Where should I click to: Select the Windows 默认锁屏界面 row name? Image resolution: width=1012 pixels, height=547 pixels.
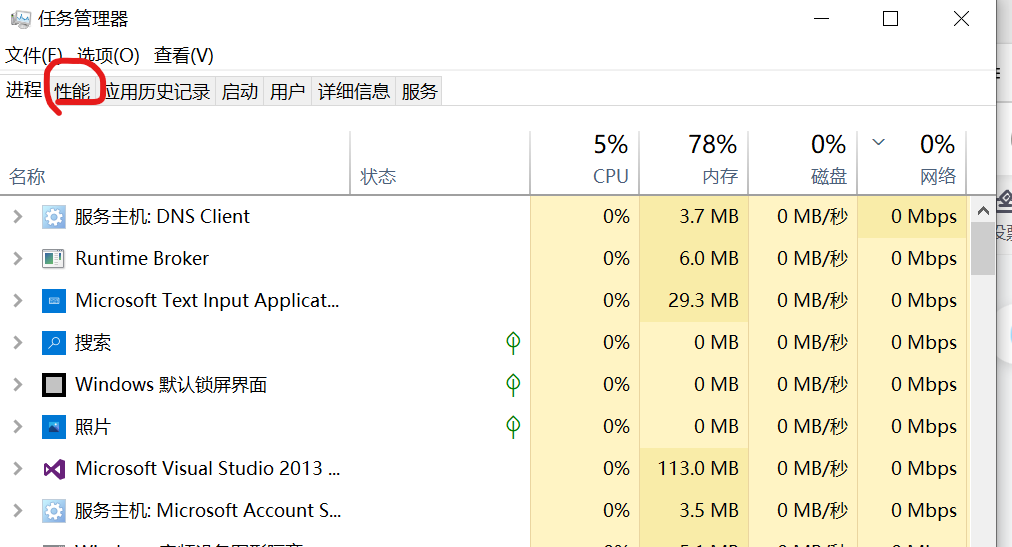click(x=171, y=385)
